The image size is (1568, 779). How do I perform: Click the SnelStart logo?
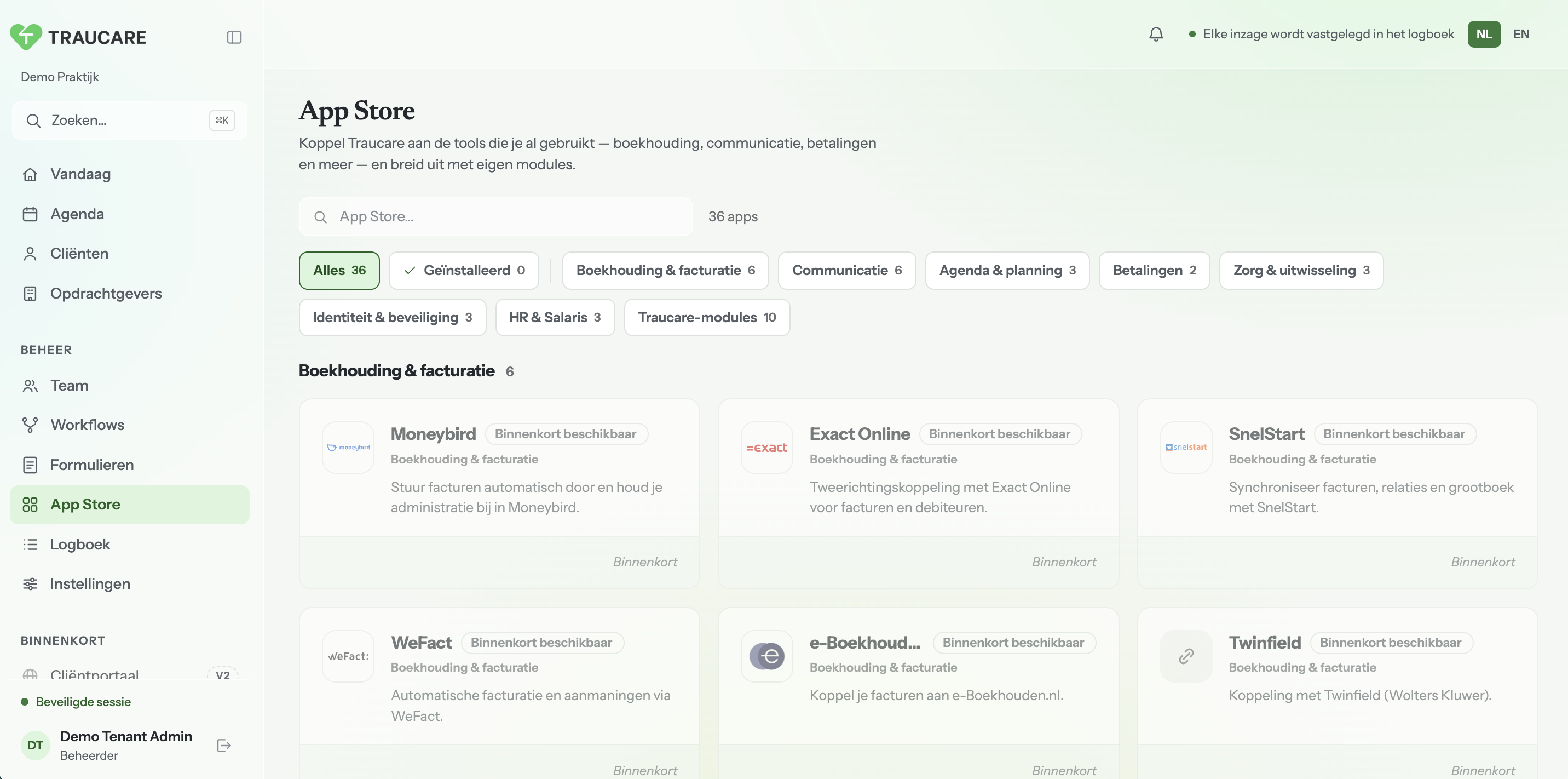1186,448
